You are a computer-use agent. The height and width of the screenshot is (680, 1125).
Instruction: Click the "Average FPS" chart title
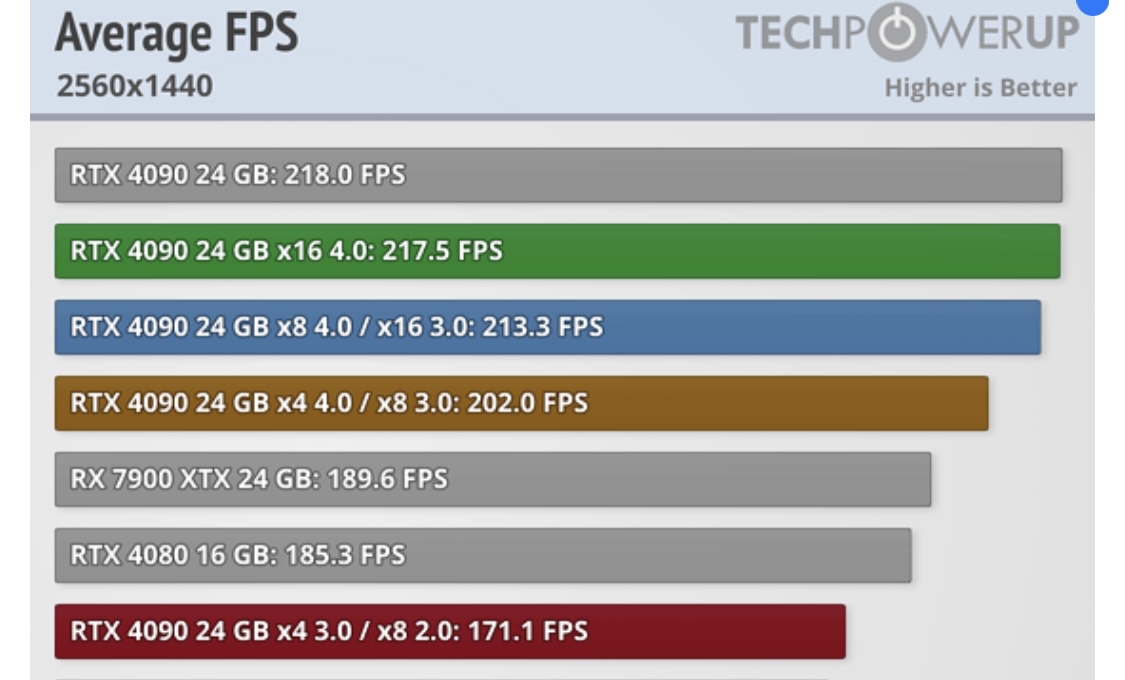point(176,34)
